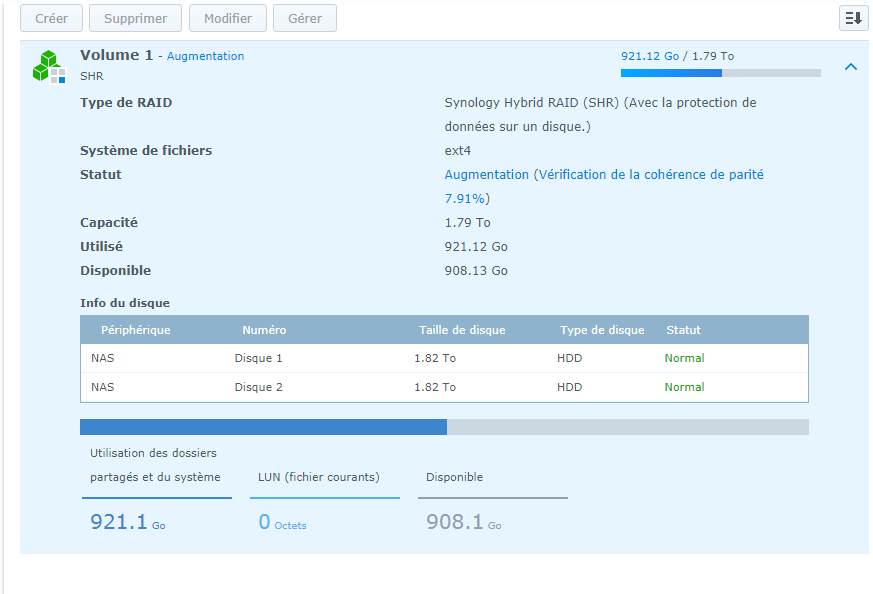Image resolution: width=873 pixels, height=594 pixels.
Task: Open the Gérer menu button
Action: point(305,18)
